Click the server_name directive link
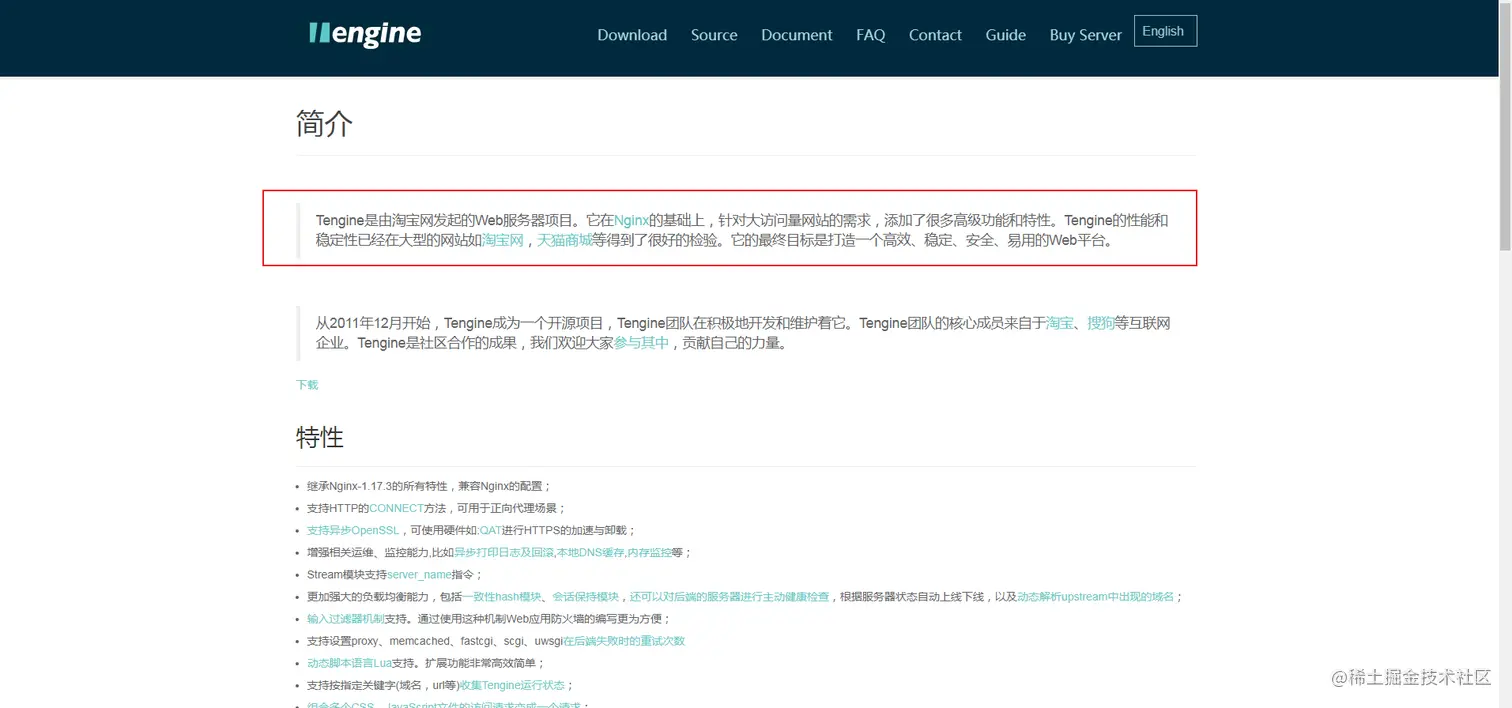This screenshot has width=1512, height=708. point(419,574)
